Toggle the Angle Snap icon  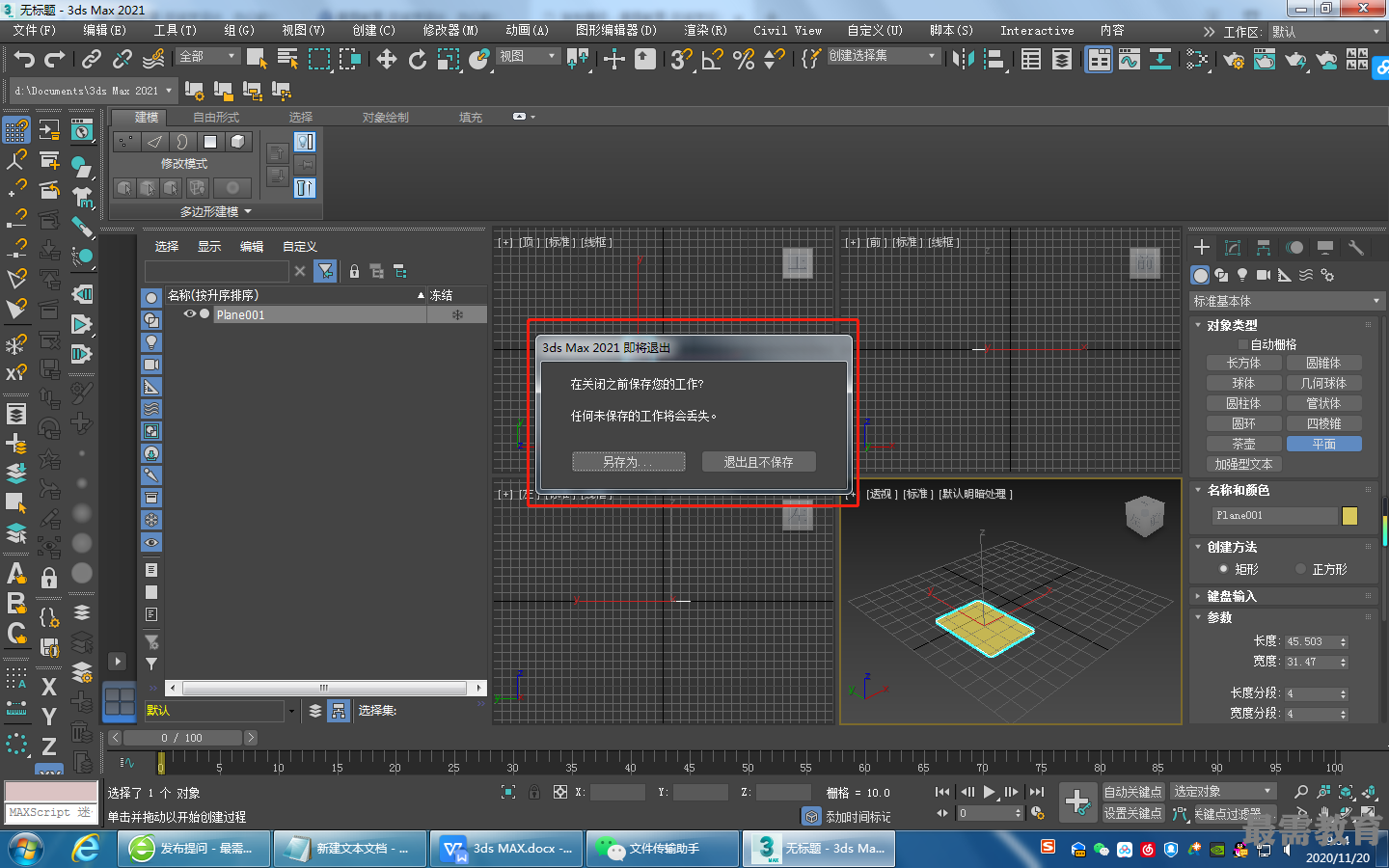click(713, 60)
